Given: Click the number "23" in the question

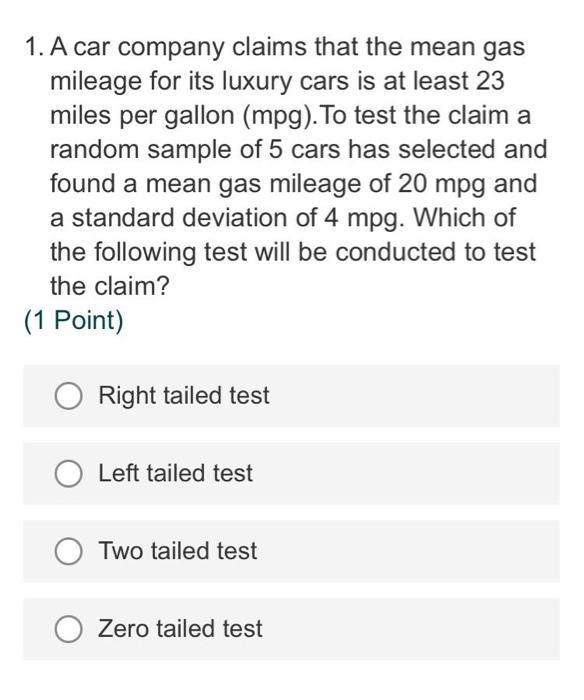Looking at the screenshot, I should coord(490,81).
